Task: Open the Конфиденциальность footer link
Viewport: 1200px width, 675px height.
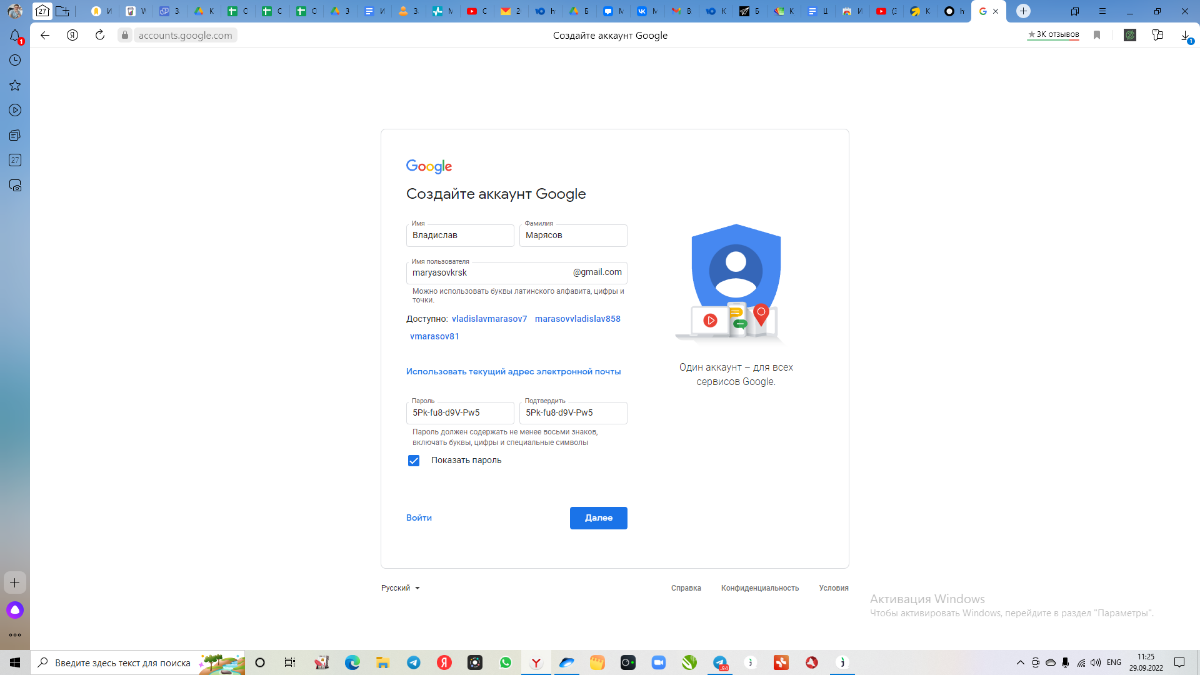Action: (760, 588)
